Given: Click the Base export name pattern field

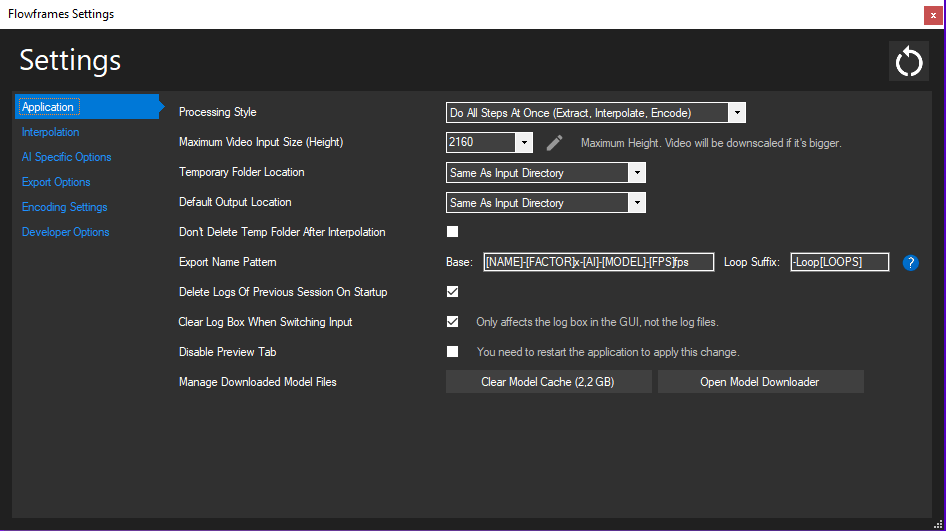Looking at the screenshot, I should (x=598, y=262).
